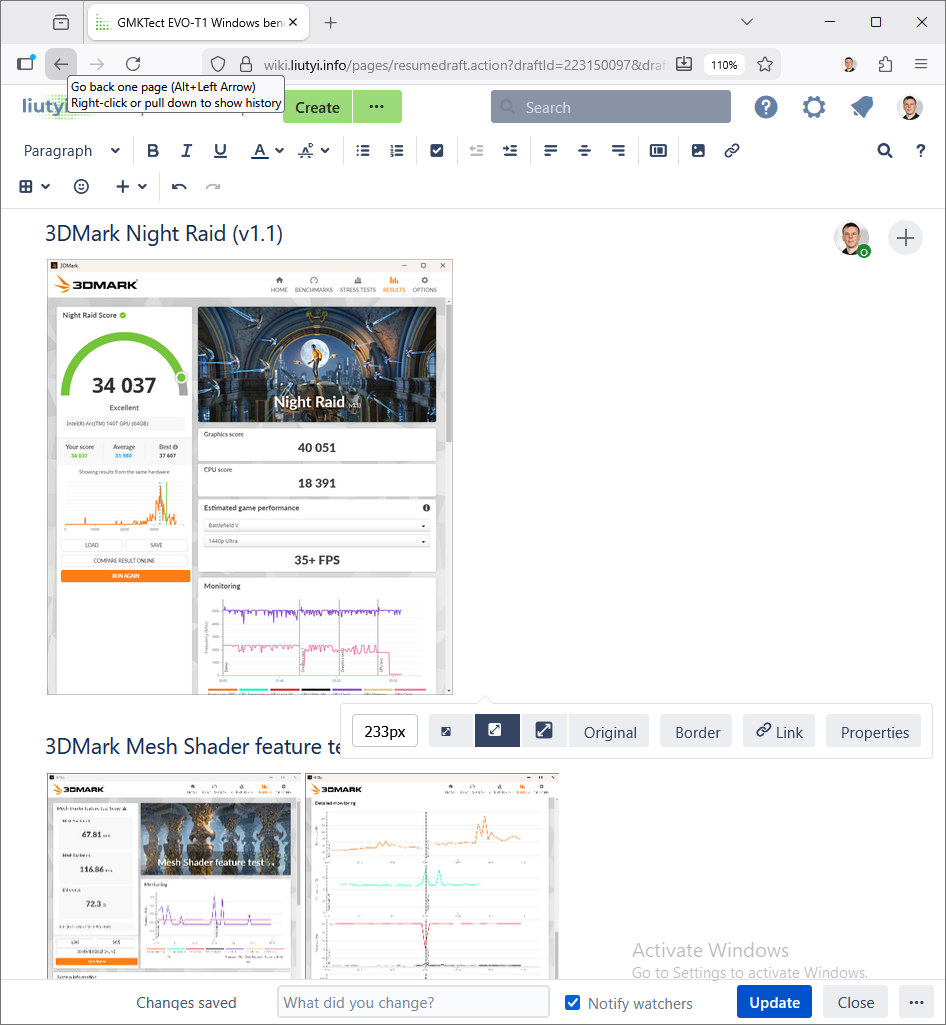Insert an image using the toolbar picture icon
946x1025 pixels.
coord(698,151)
